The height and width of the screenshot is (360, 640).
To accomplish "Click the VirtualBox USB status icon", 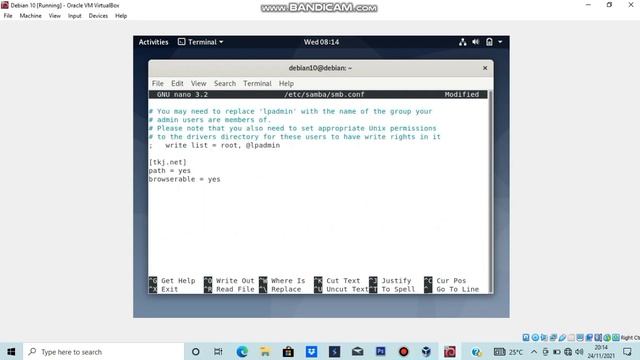I will [x=562, y=337].
